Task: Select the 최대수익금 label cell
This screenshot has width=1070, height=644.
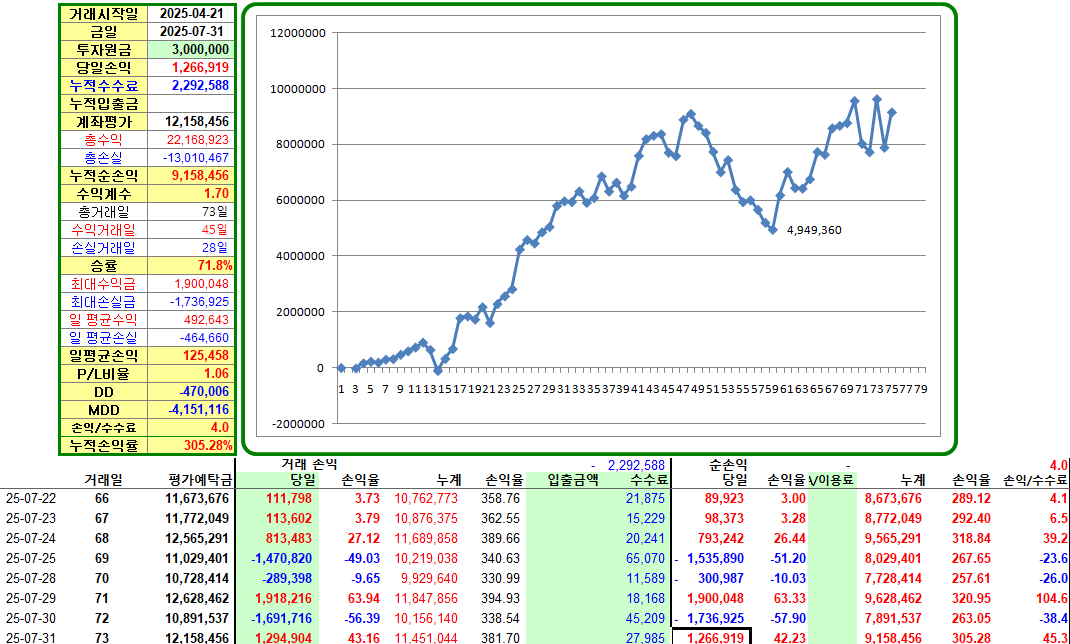Action: (x=104, y=284)
